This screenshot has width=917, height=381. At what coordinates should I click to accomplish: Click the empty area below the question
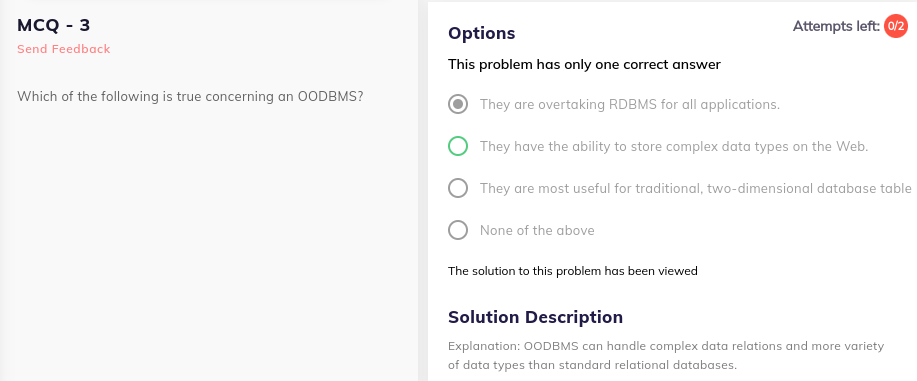(x=209, y=246)
